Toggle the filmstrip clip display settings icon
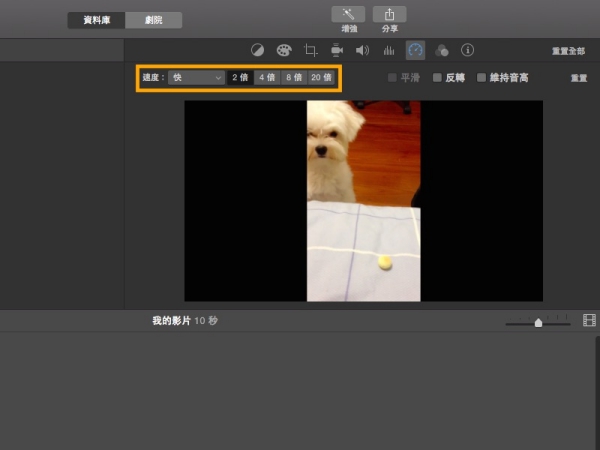 coord(589,320)
